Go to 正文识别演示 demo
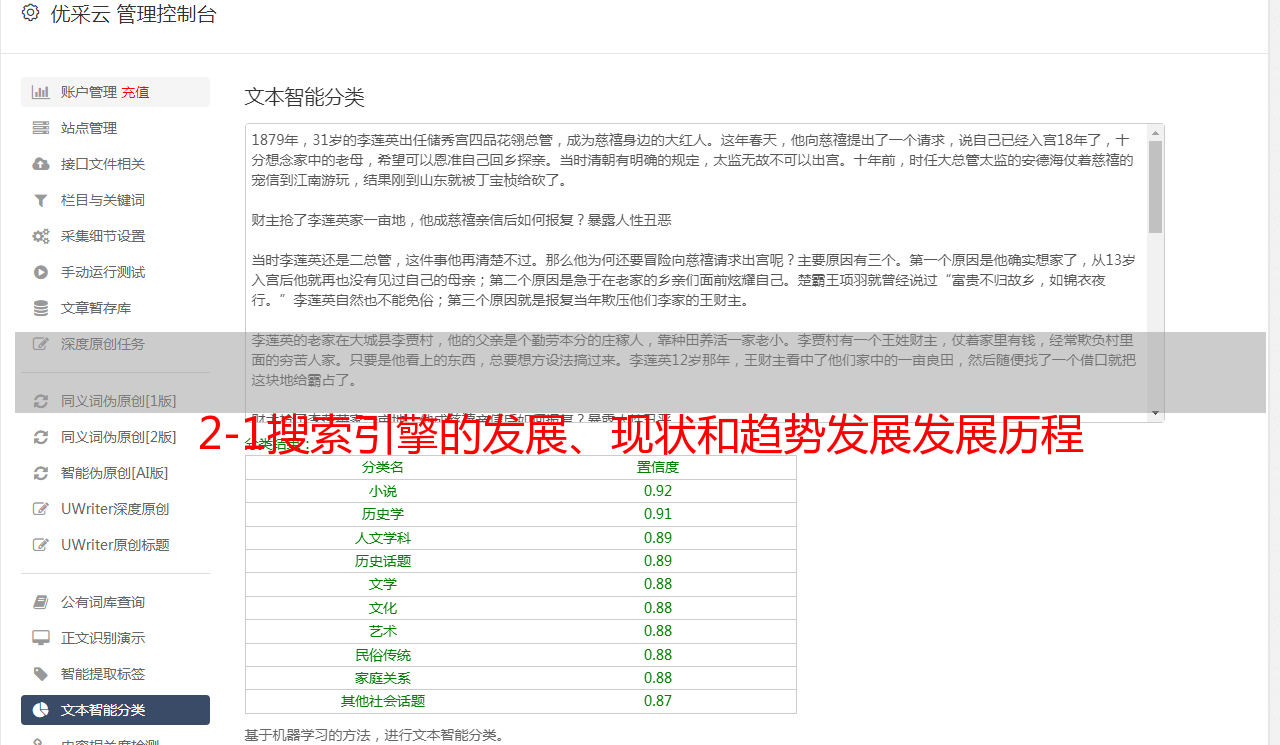 pos(115,638)
